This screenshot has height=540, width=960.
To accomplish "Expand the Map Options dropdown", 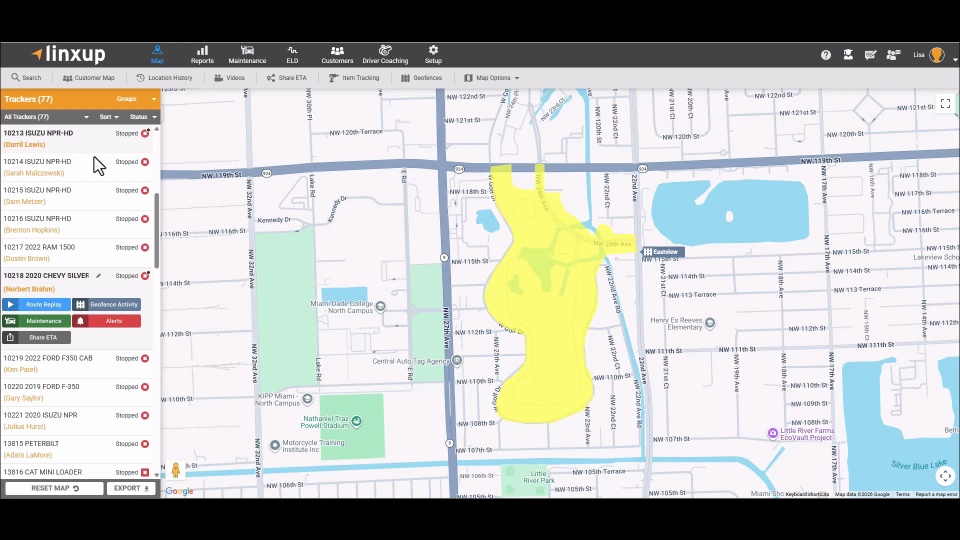I will [492, 78].
